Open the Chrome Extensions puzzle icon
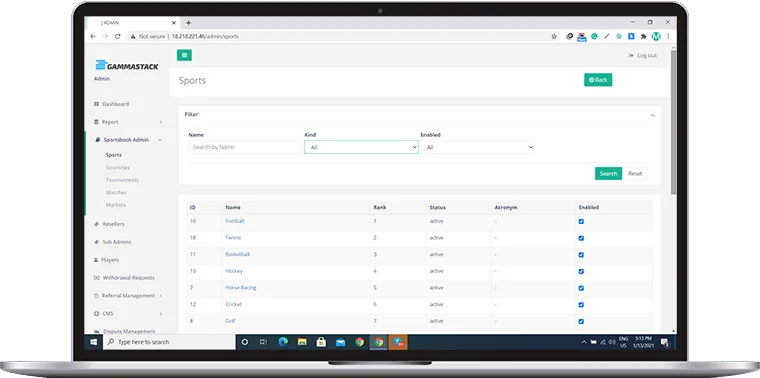 tap(644, 36)
